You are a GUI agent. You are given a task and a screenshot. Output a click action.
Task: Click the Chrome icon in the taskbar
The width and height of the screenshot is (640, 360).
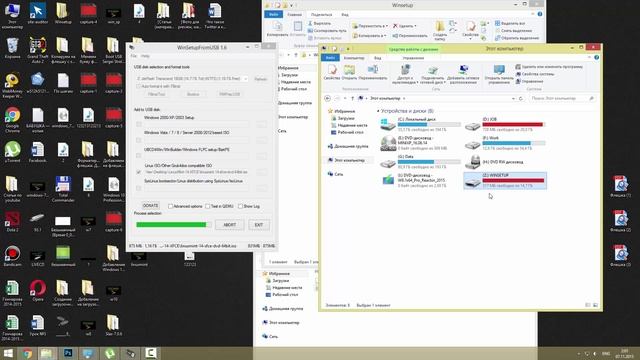[x=27, y=353]
